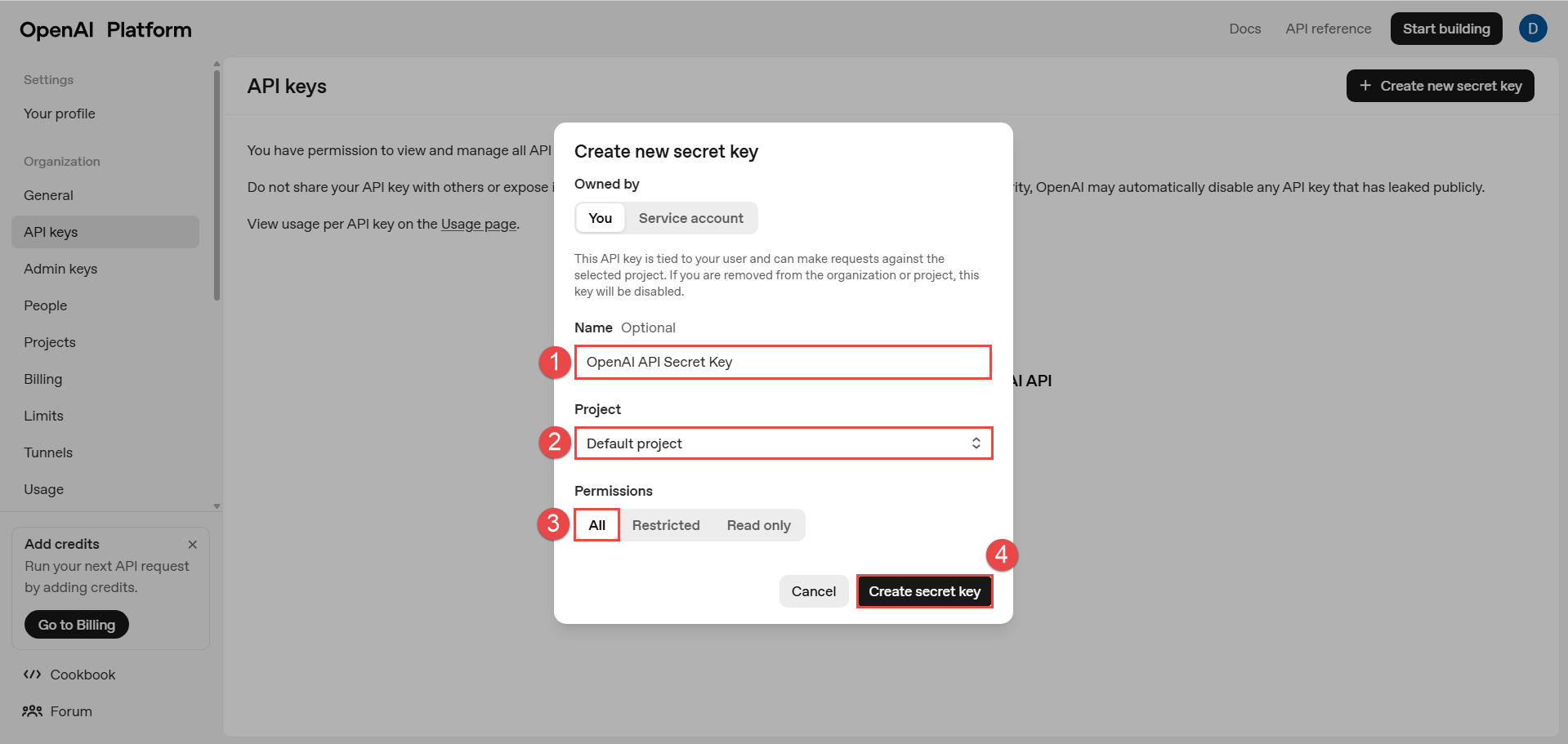Screen dimensions: 1568x744
Task: Click the Create secret key button
Action: coord(924,591)
